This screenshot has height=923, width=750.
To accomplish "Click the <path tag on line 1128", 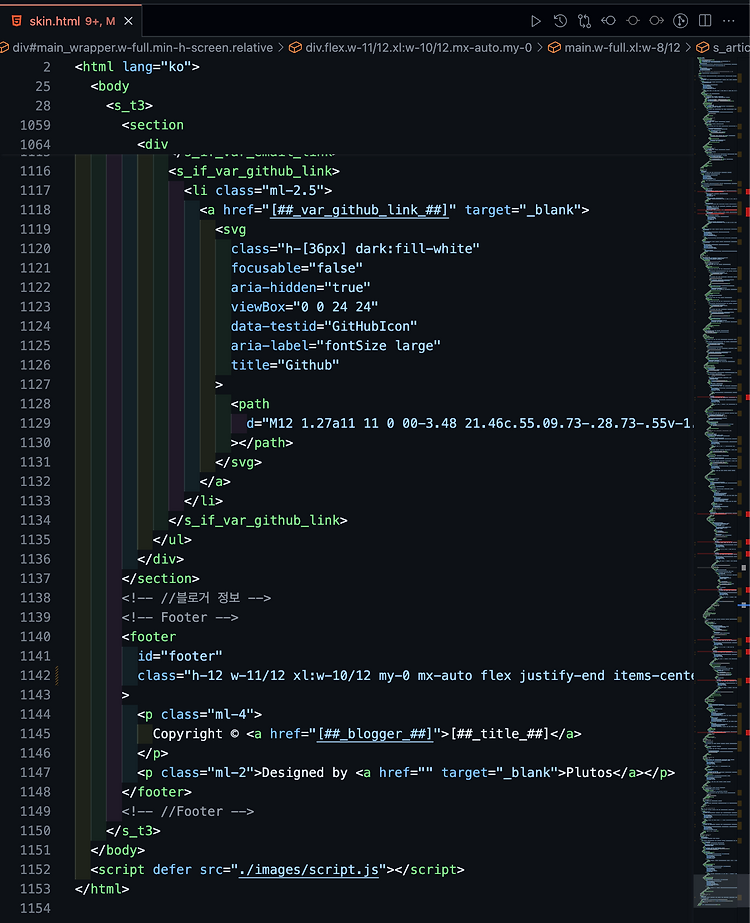I will click(x=250, y=404).
